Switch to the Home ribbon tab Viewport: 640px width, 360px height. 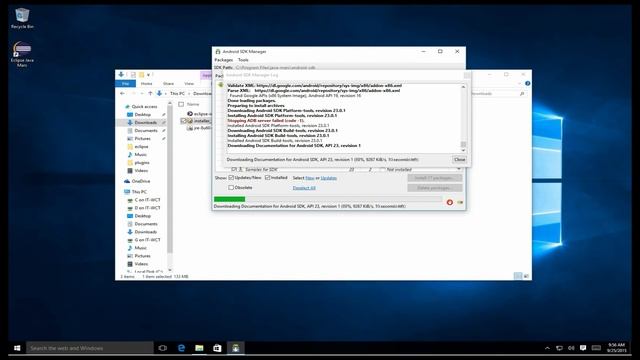pyautogui.click(x=147, y=84)
